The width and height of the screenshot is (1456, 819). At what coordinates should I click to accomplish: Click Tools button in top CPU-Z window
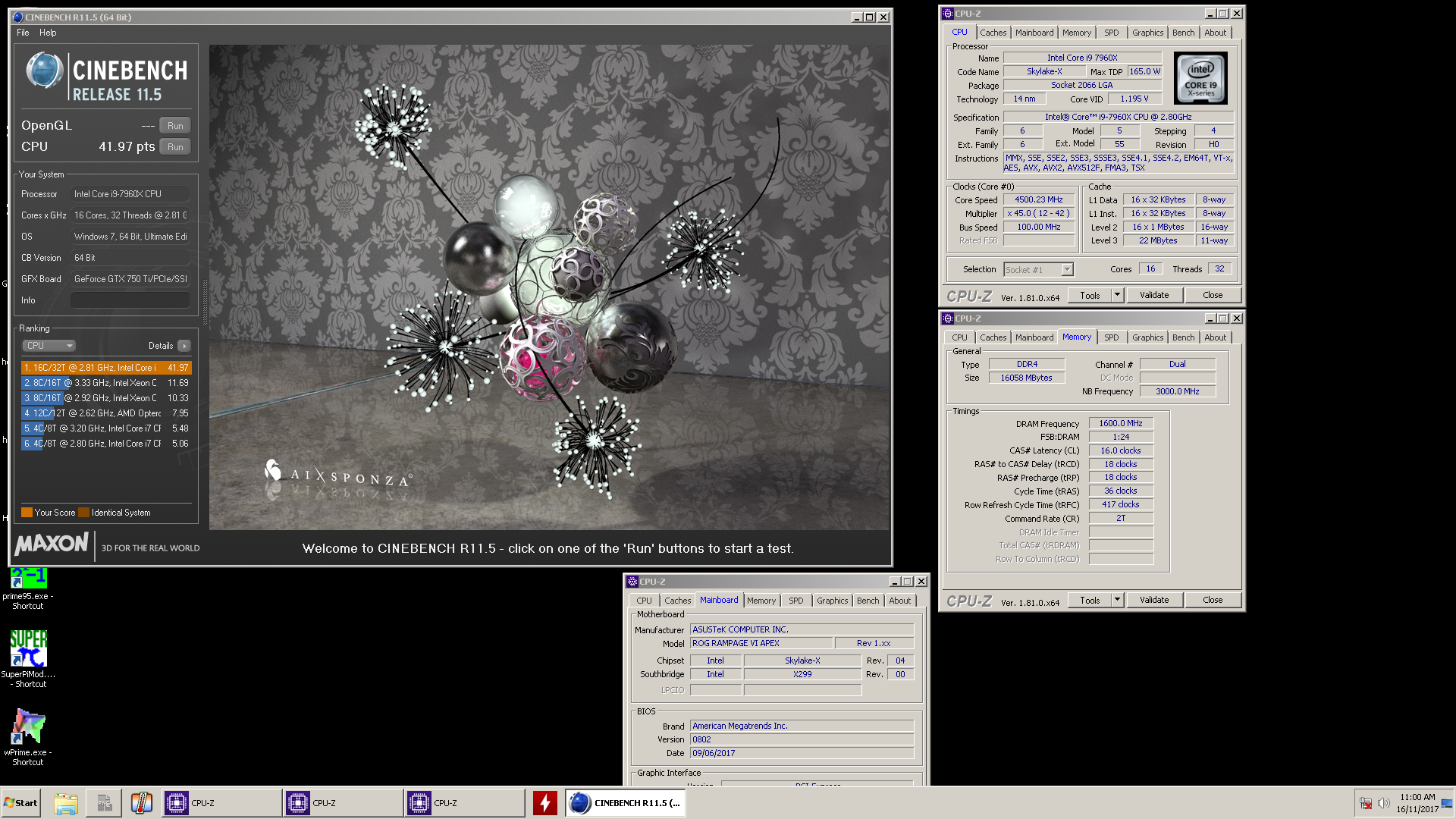coord(1090,295)
